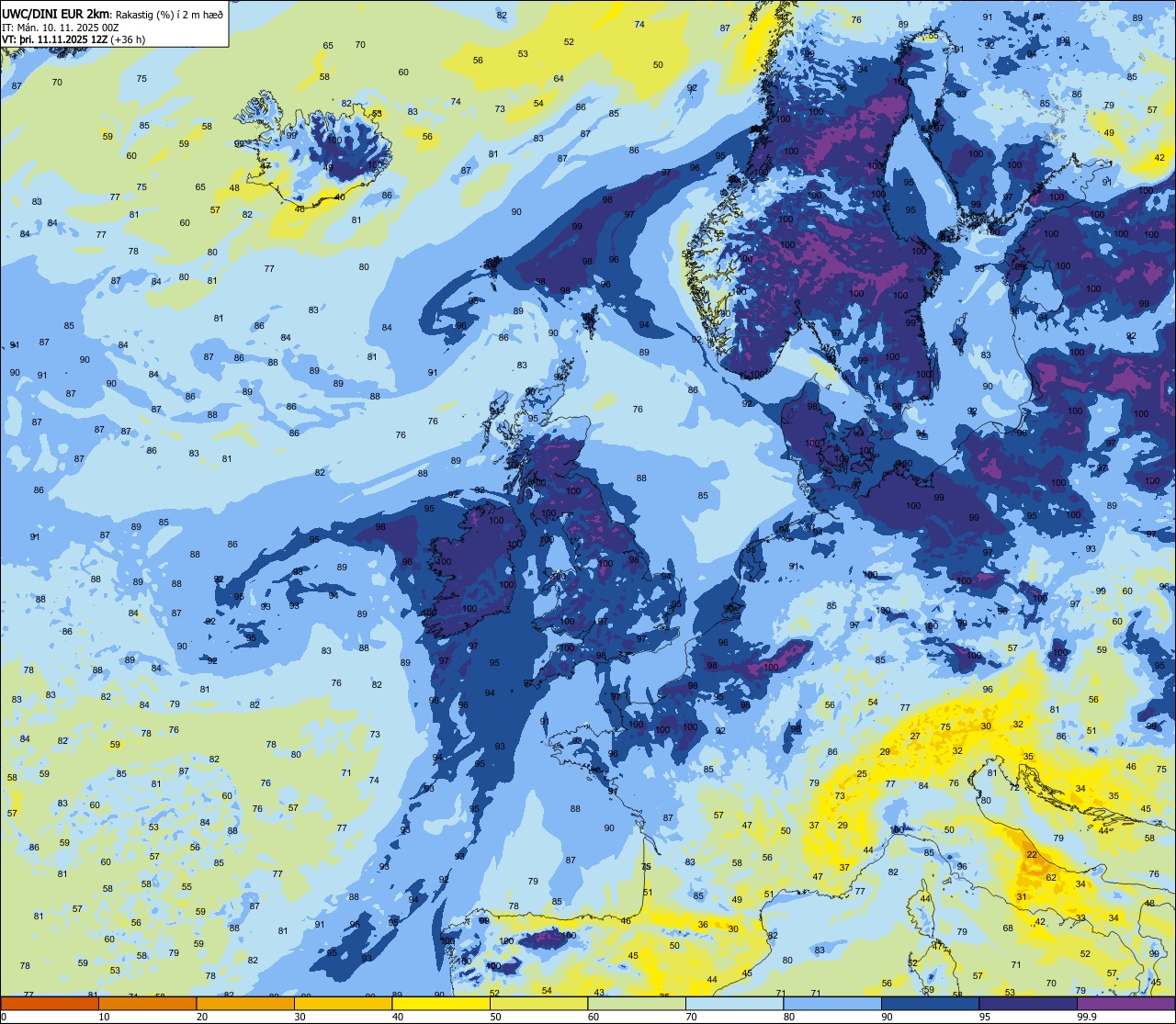Image resolution: width=1176 pixels, height=1024 pixels.
Task: Click the 'Rakastig (%) í 2 m hæð' label
Action: (x=167, y=13)
